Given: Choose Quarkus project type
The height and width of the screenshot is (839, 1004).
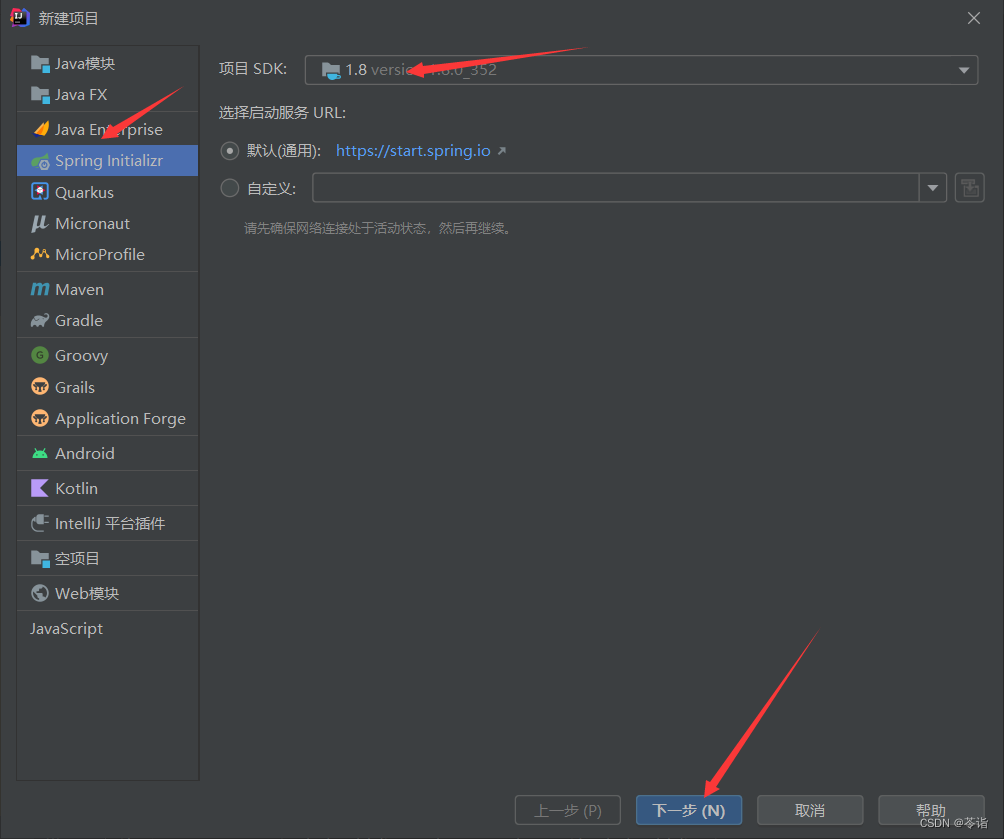Looking at the screenshot, I should 108,192.
